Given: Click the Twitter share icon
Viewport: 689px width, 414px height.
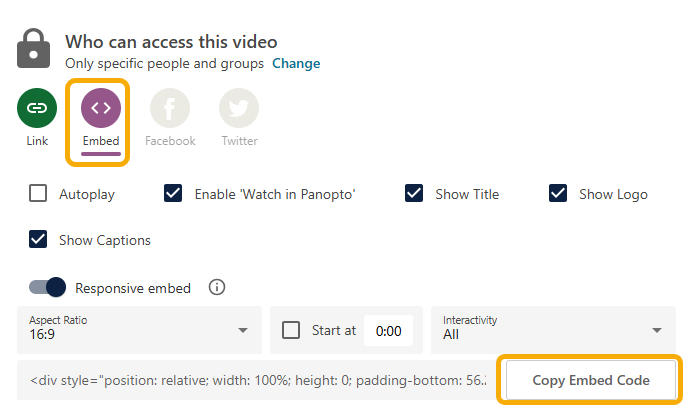Looking at the screenshot, I should 239,108.
